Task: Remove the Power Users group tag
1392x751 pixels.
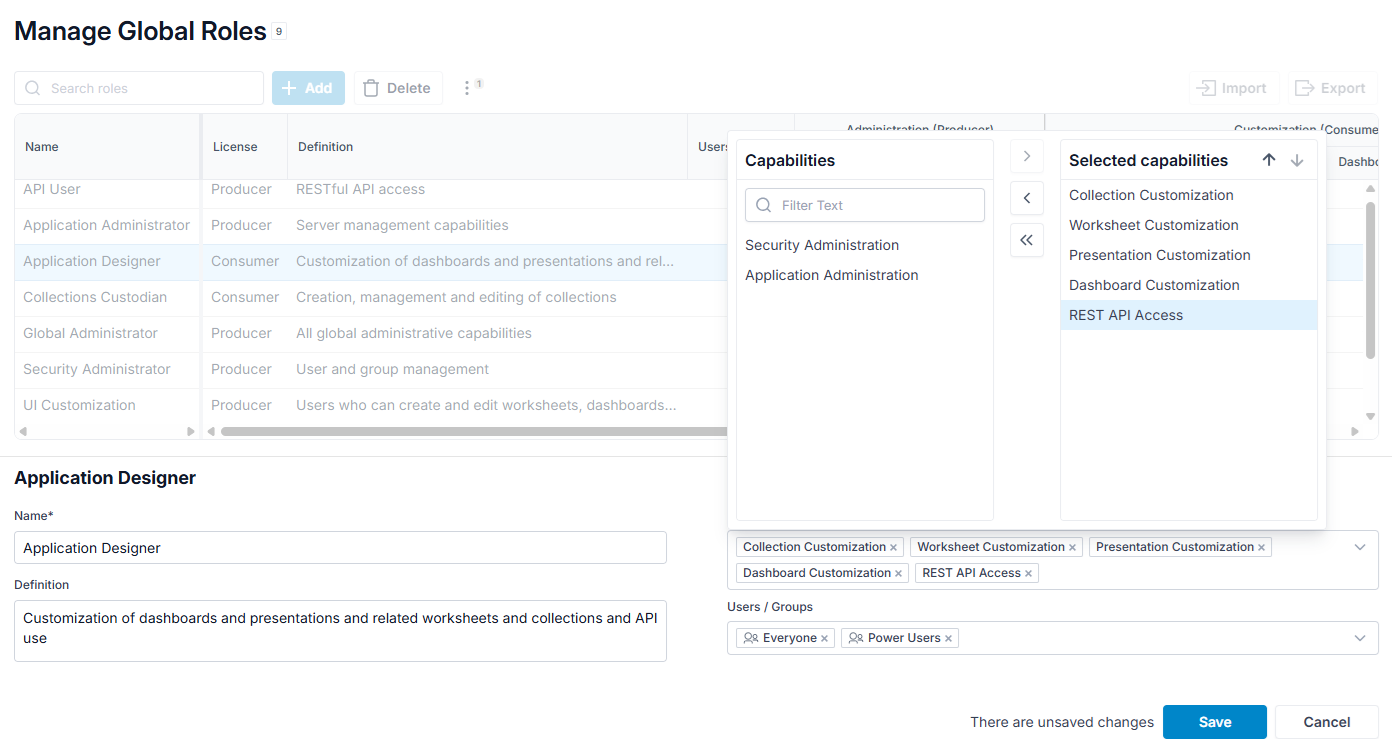Action: (948, 639)
